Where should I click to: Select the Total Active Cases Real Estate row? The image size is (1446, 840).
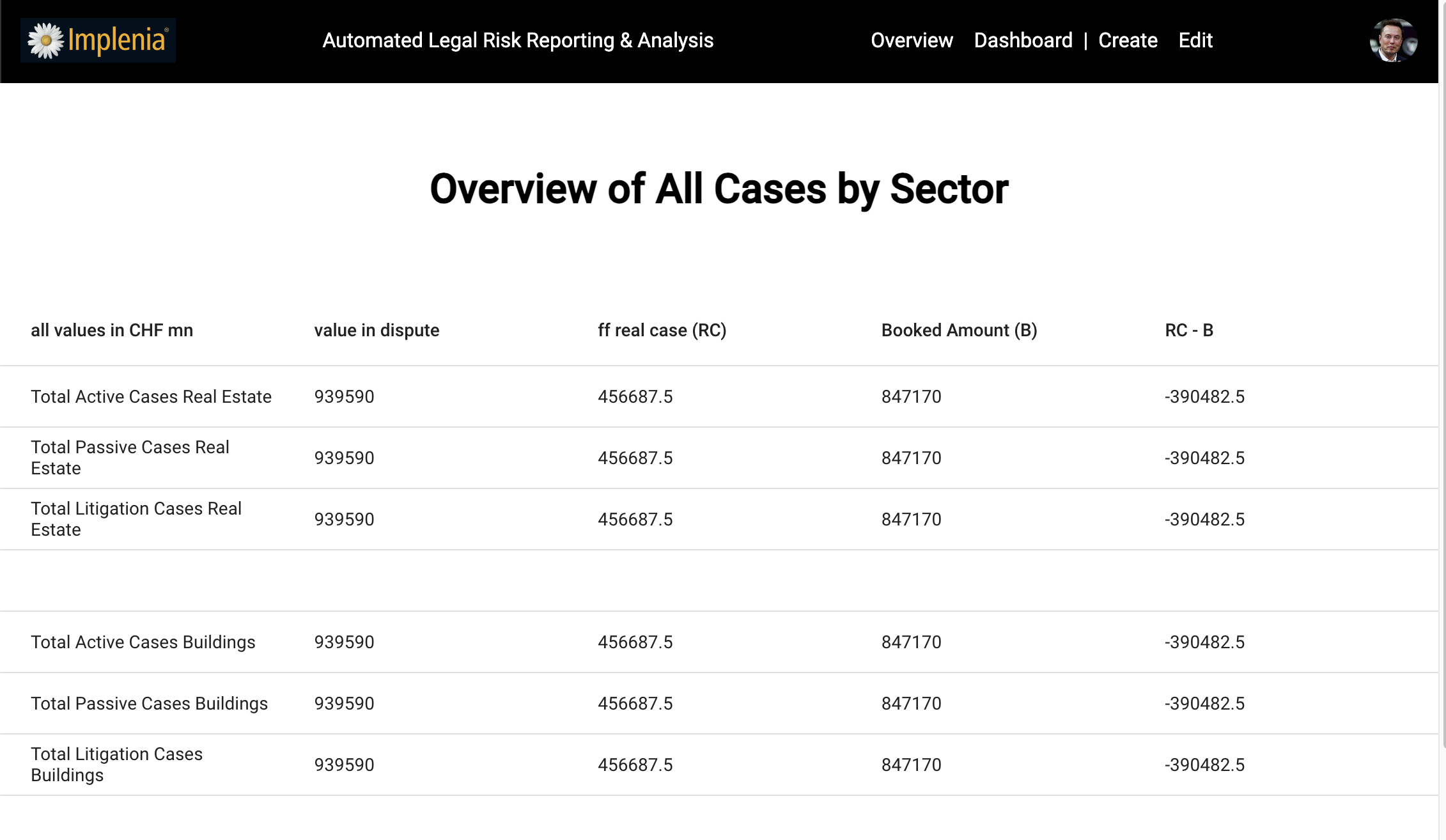pos(151,397)
